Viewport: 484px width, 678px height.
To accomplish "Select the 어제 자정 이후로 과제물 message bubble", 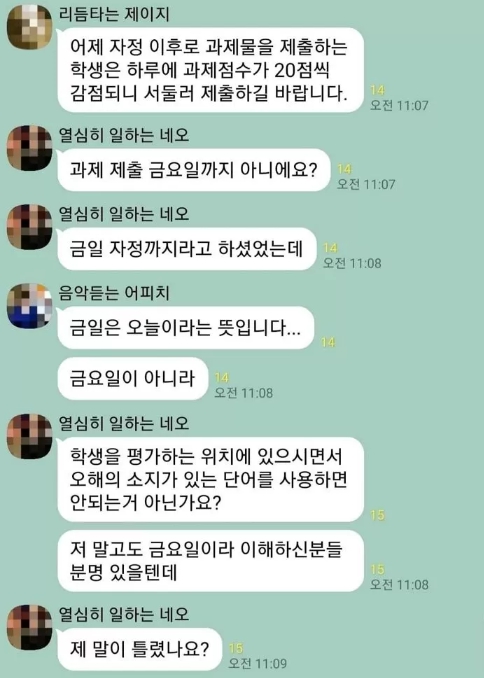I will point(211,70).
